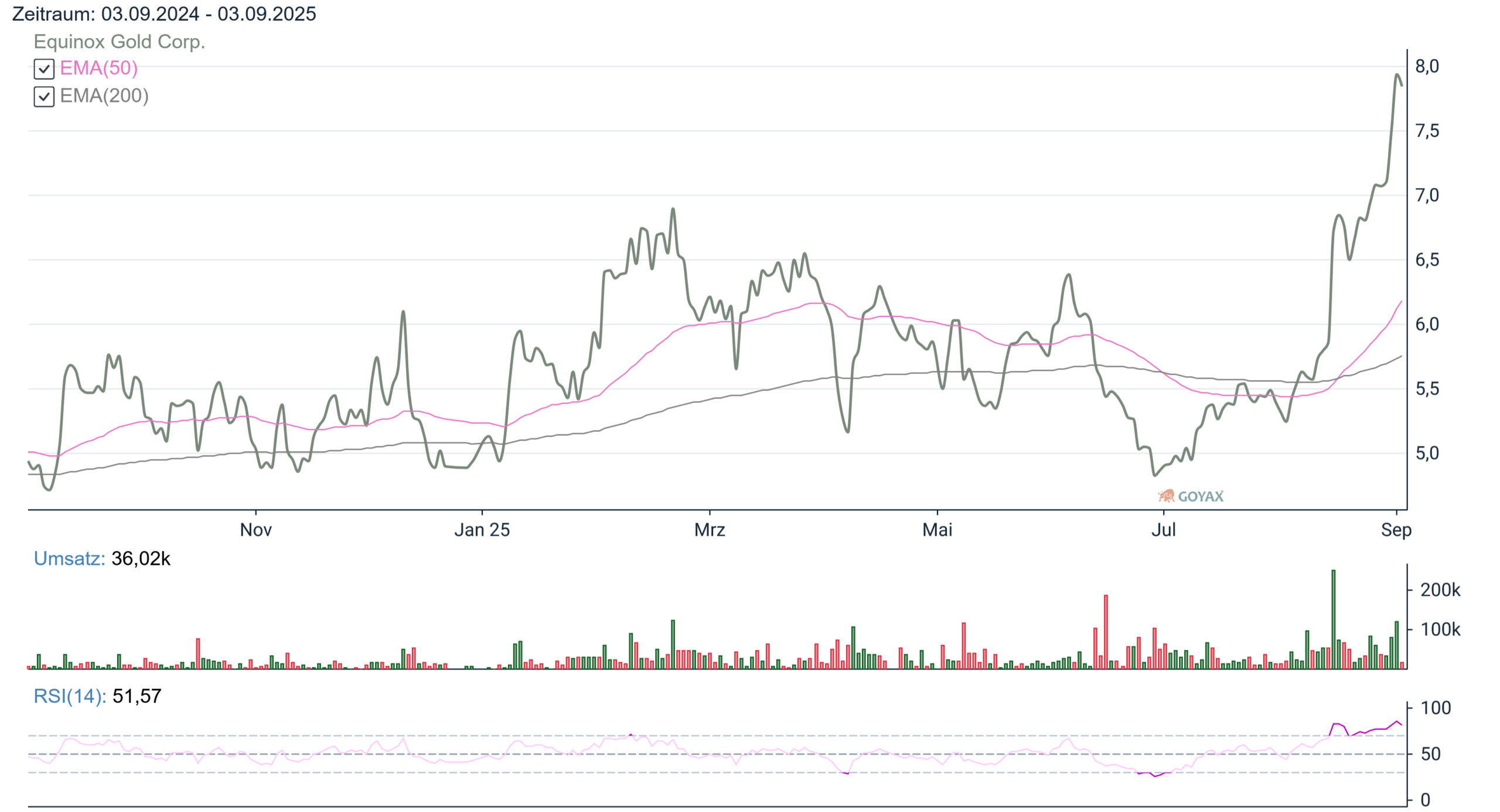Click the 100k volume axis label
1500x812 pixels.
tap(1440, 630)
